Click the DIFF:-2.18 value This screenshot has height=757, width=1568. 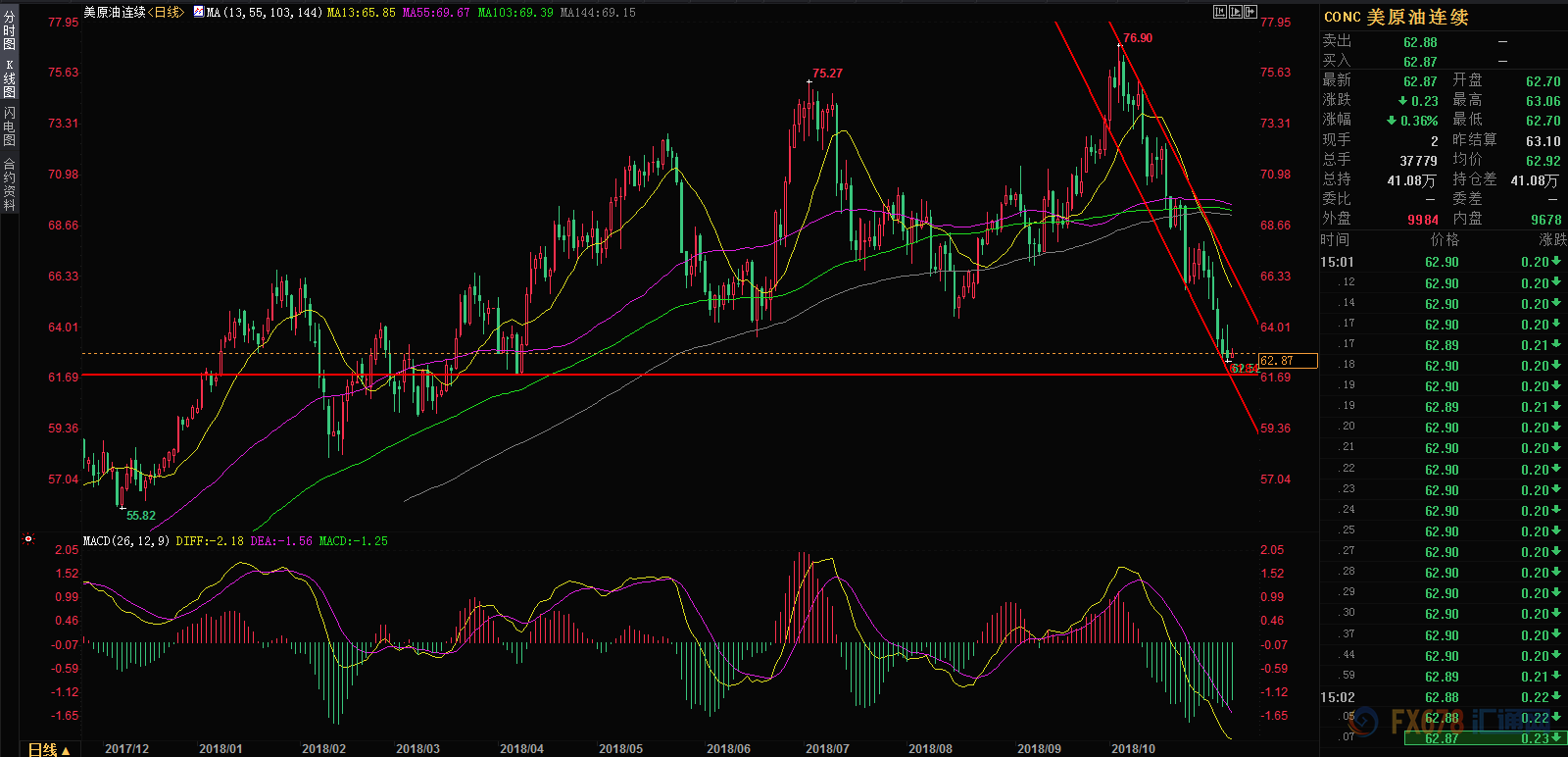click(210, 540)
